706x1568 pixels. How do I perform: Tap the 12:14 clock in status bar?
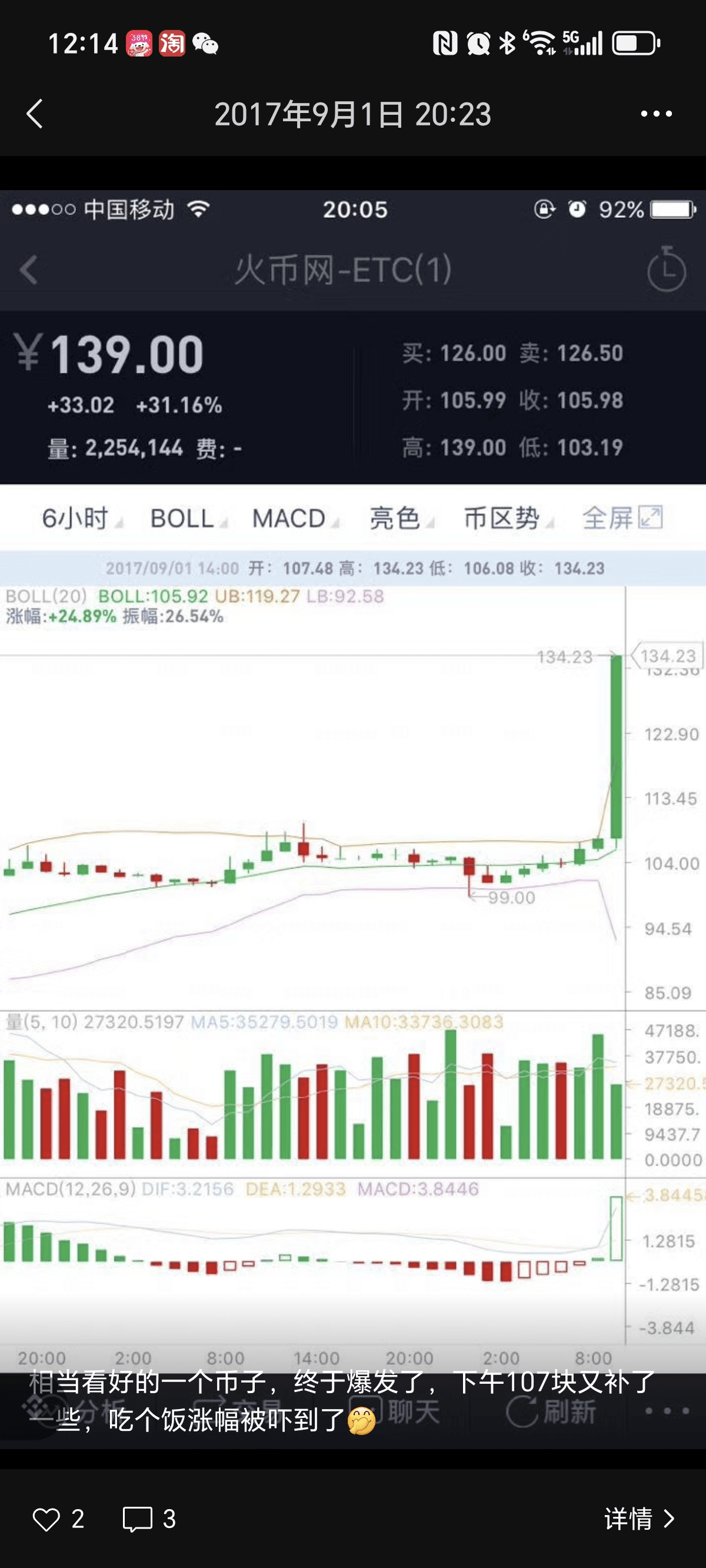click(83, 44)
